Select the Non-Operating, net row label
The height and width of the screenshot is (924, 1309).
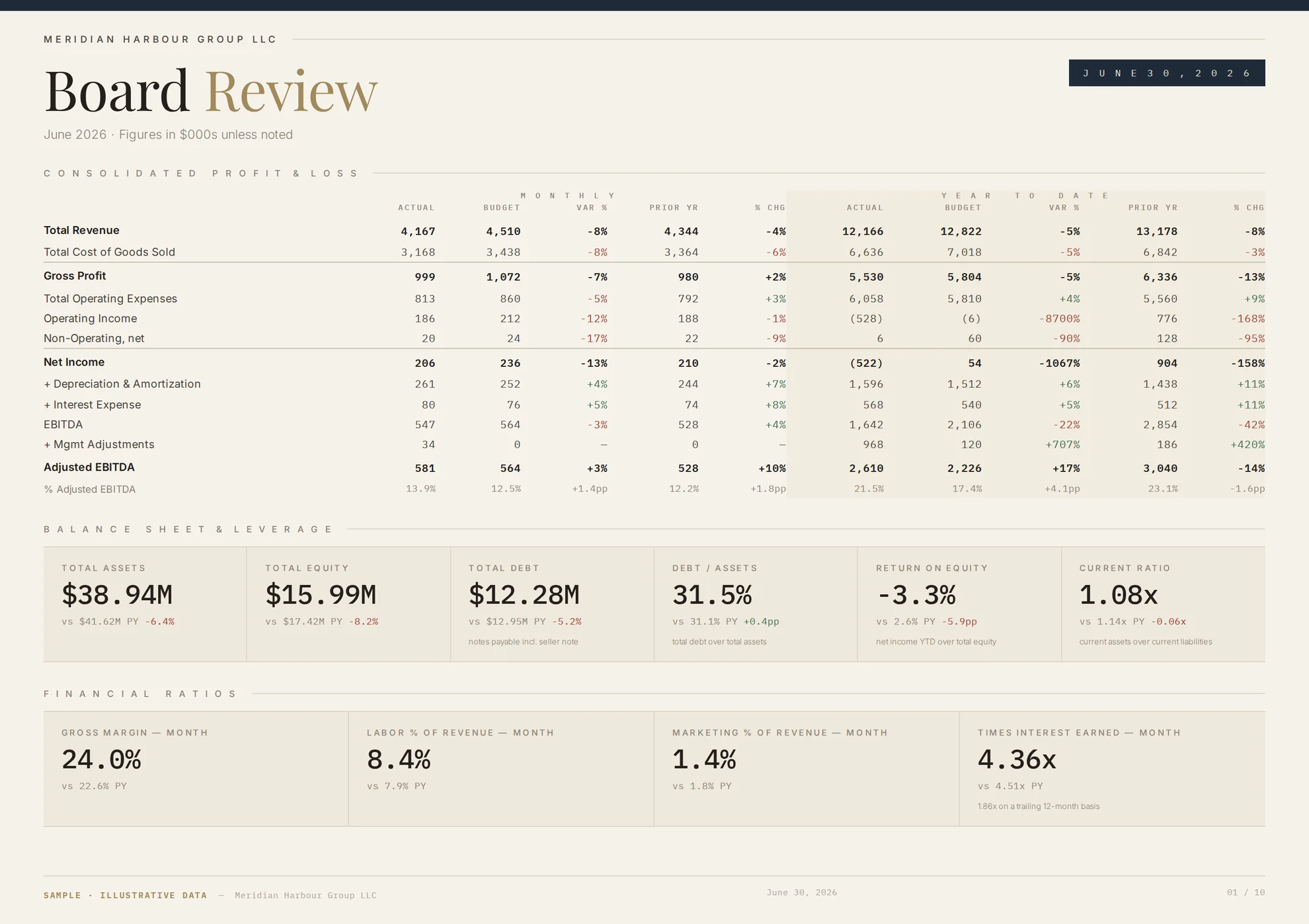pyautogui.click(x=94, y=338)
